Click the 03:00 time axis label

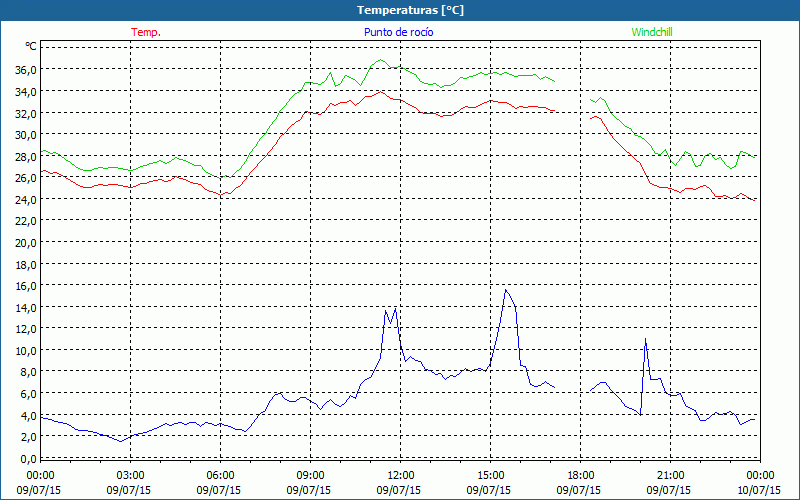coord(131,476)
